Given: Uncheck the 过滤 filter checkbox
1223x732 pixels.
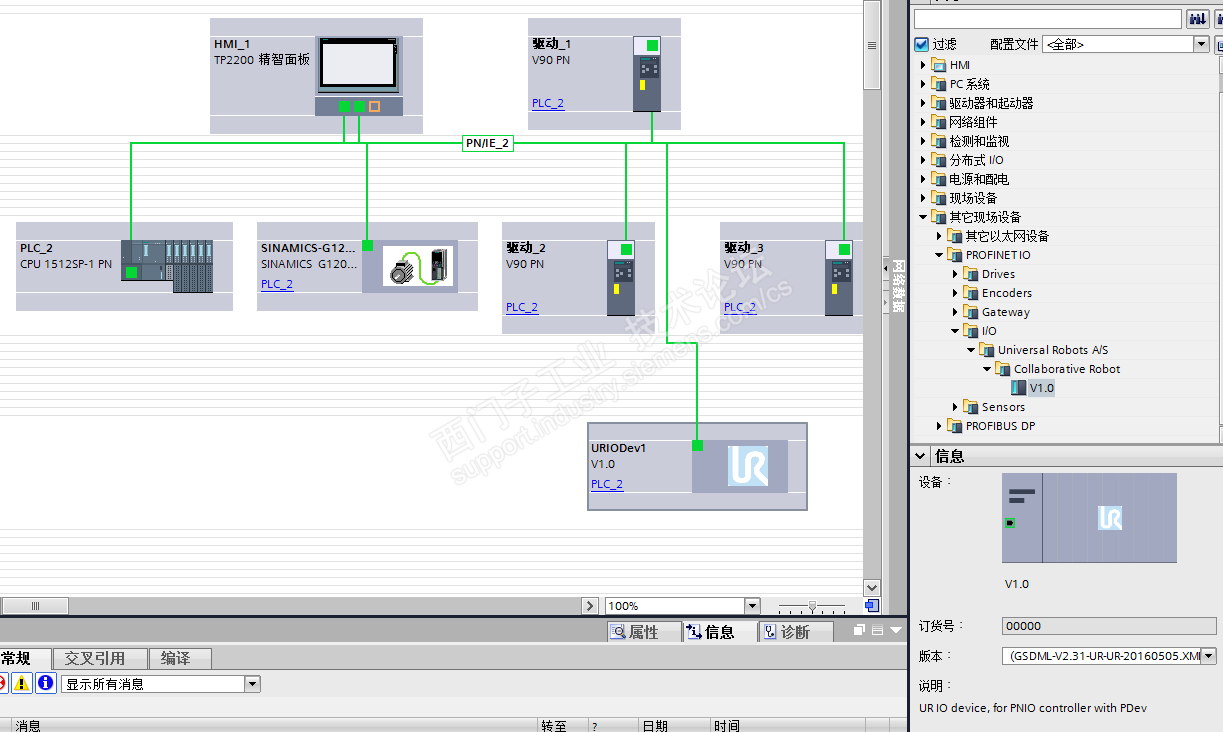Looking at the screenshot, I should point(922,45).
